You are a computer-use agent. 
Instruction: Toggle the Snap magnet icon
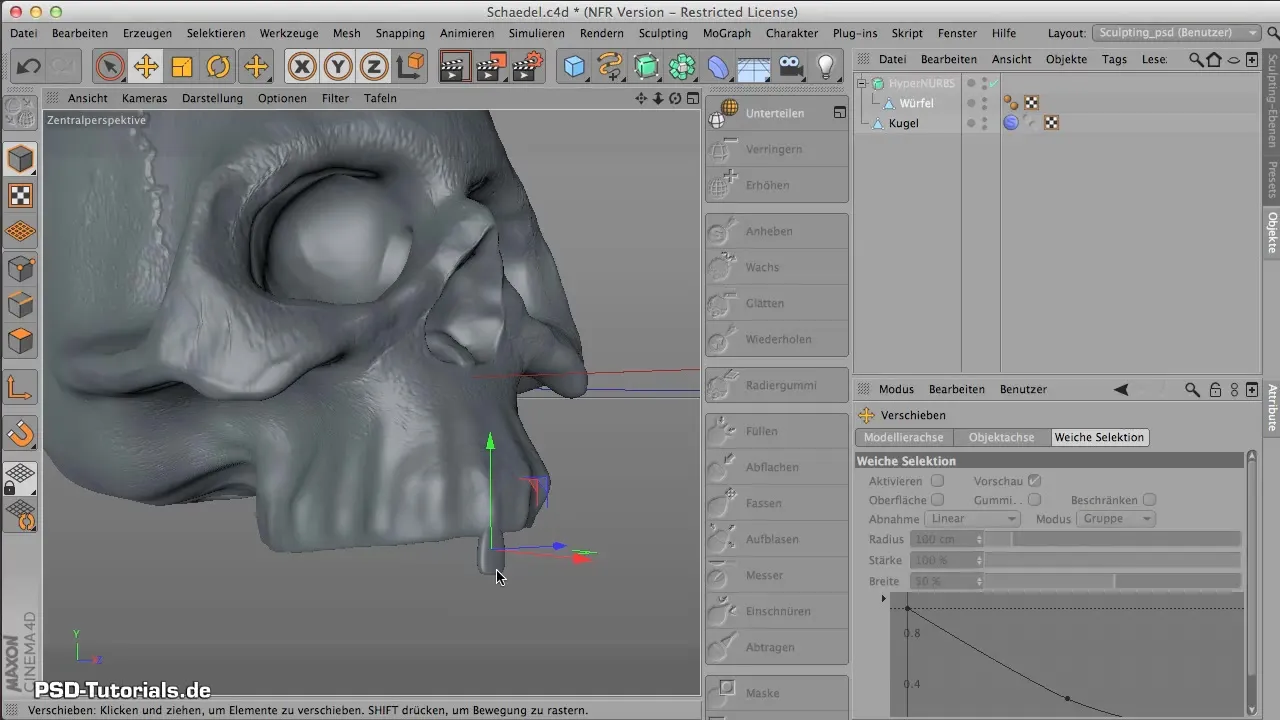[x=21, y=434]
